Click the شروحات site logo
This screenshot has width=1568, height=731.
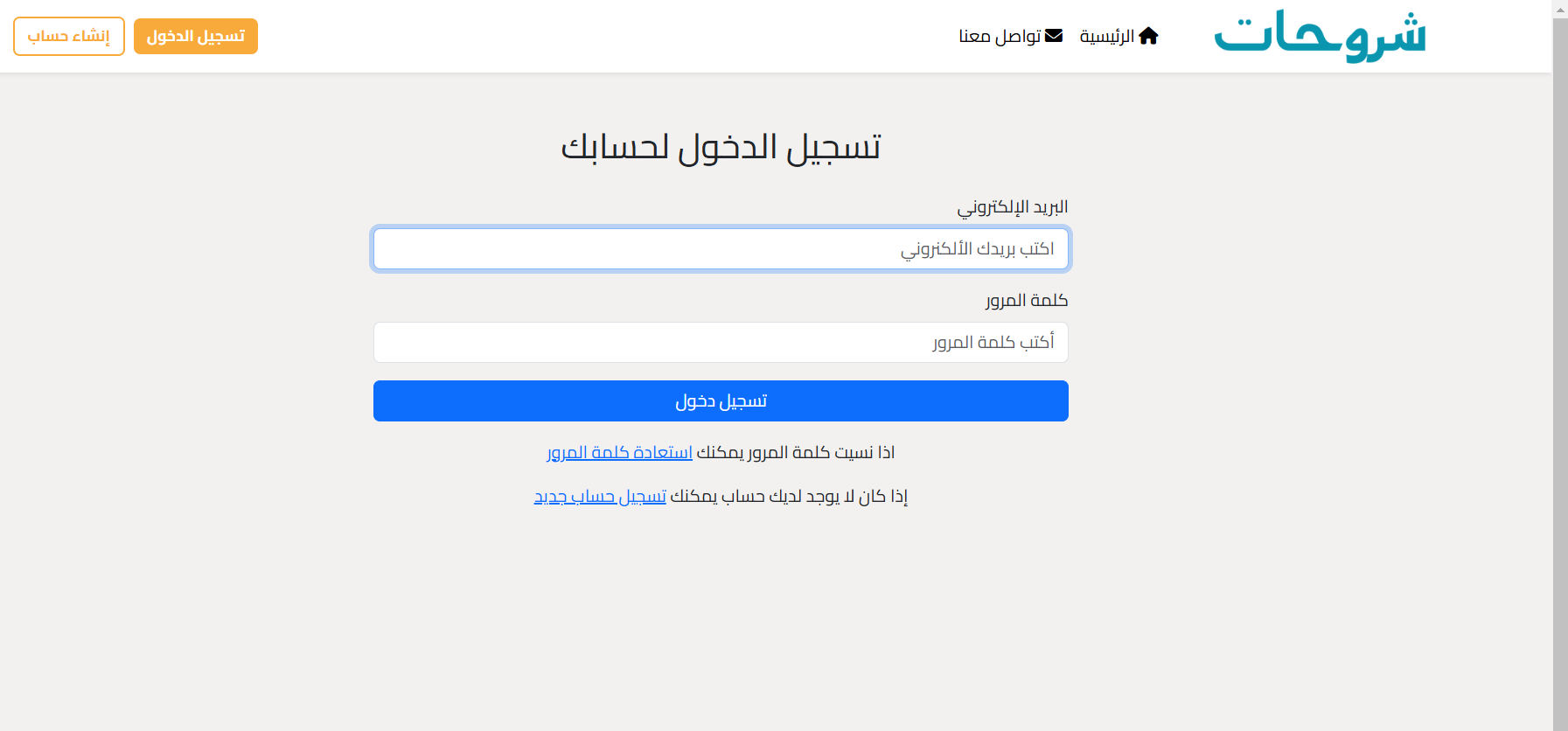point(1320,36)
